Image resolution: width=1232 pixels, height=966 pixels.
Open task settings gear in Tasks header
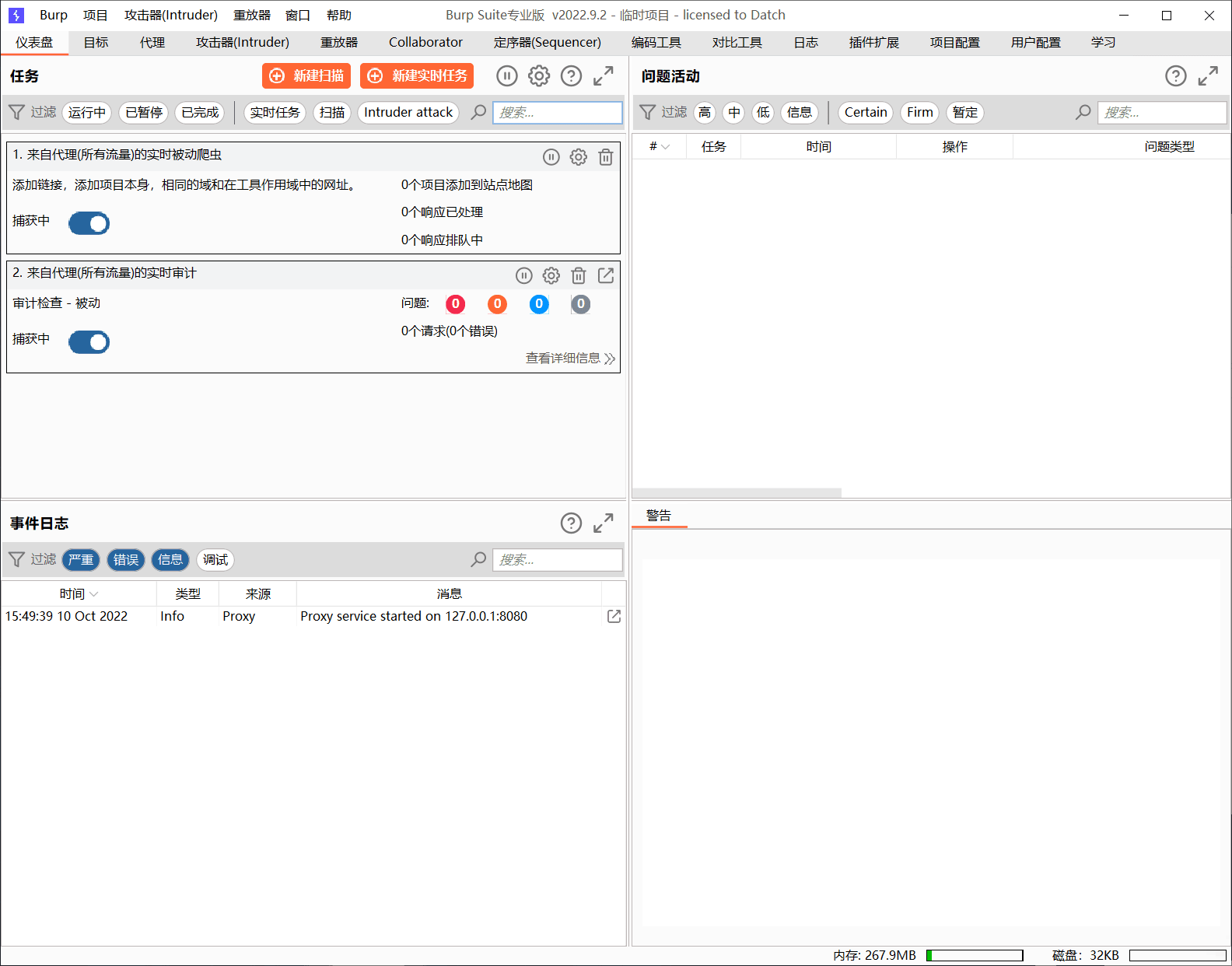pyautogui.click(x=539, y=75)
